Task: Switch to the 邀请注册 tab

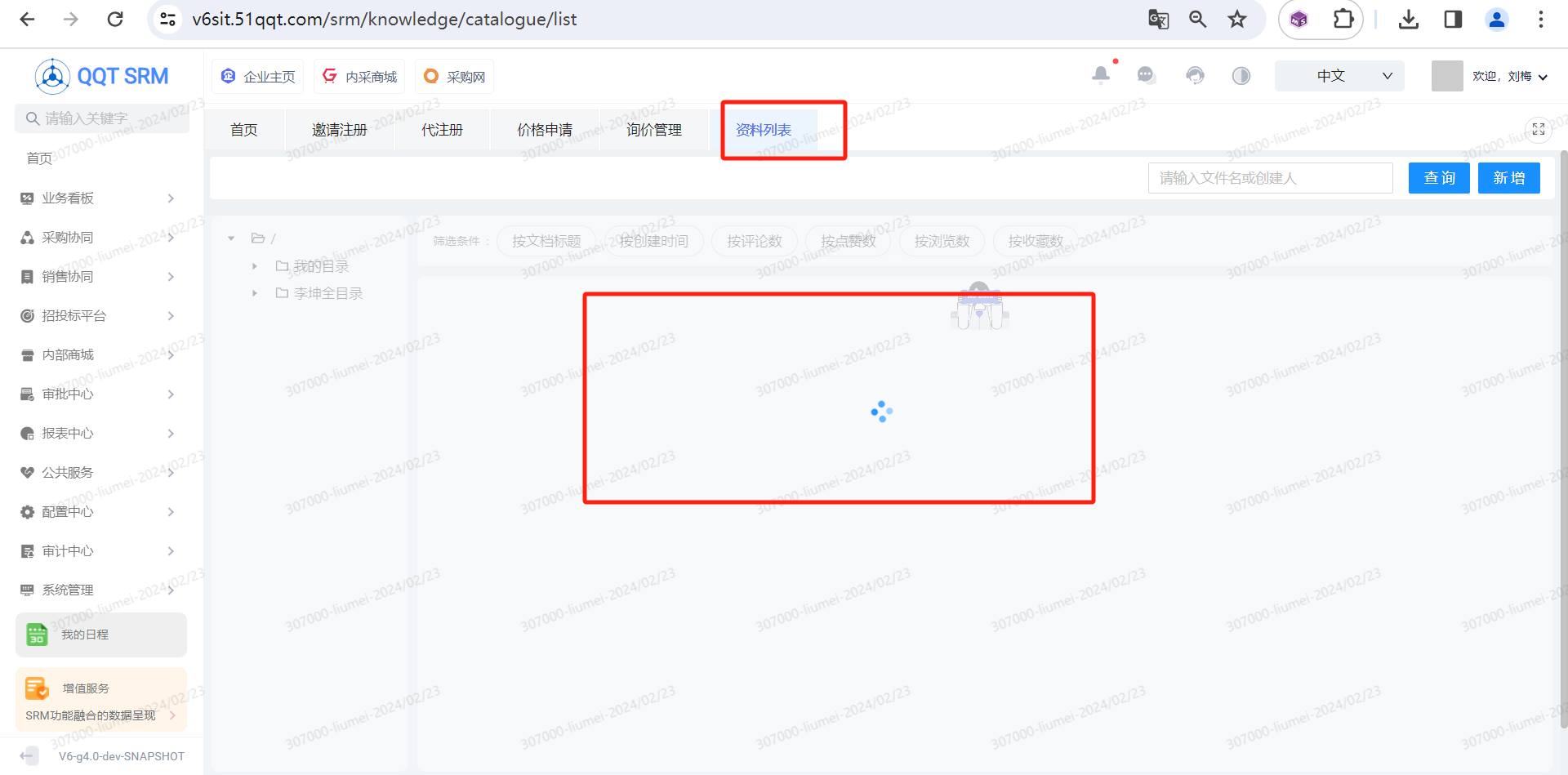Action: pos(340,130)
